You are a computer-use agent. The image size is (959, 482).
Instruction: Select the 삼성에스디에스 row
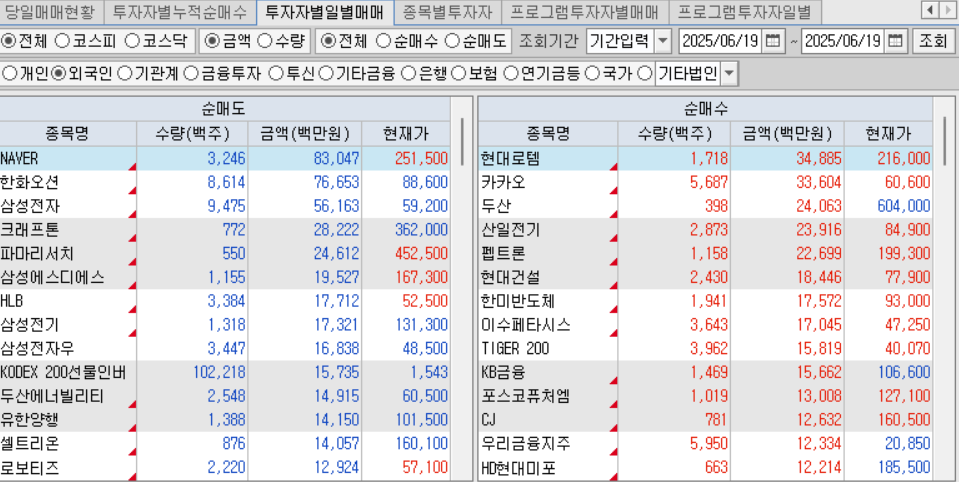tap(225, 278)
